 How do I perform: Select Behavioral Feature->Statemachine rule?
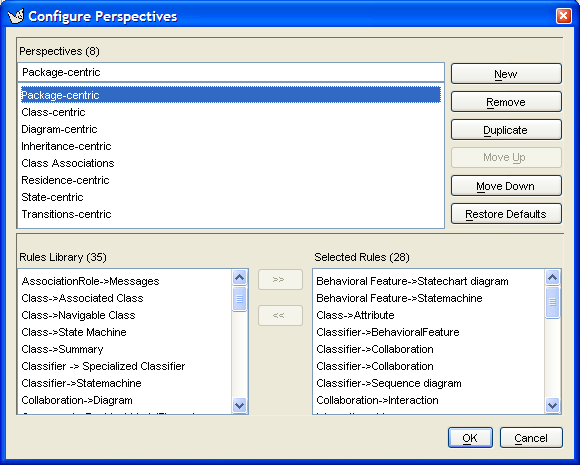(x=429, y=298)
